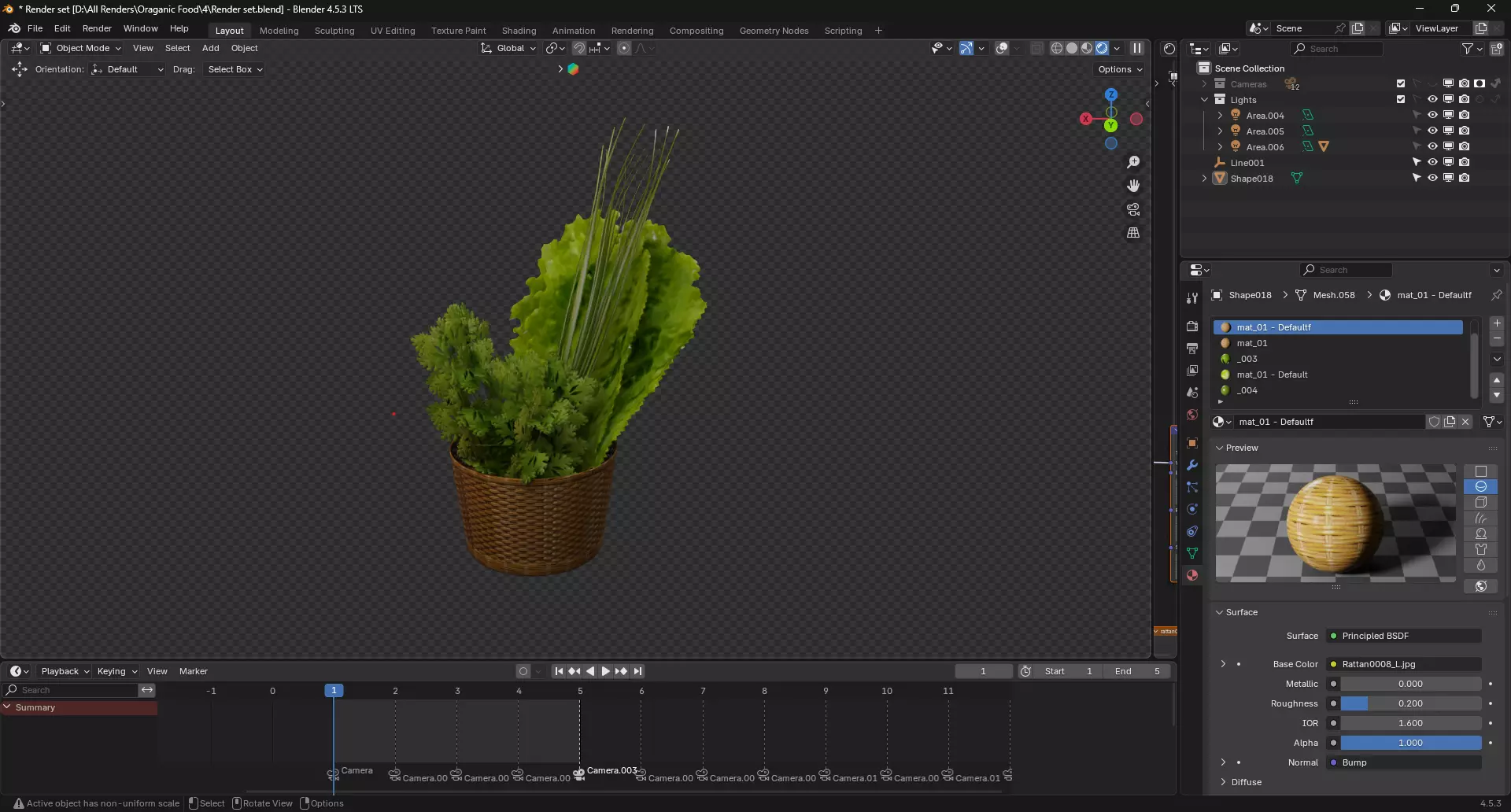The width and height of the screenshot is (1511, 812).
Task: Click the Bump normal field
Action: pyautogui.click(x=1404, y=762)
